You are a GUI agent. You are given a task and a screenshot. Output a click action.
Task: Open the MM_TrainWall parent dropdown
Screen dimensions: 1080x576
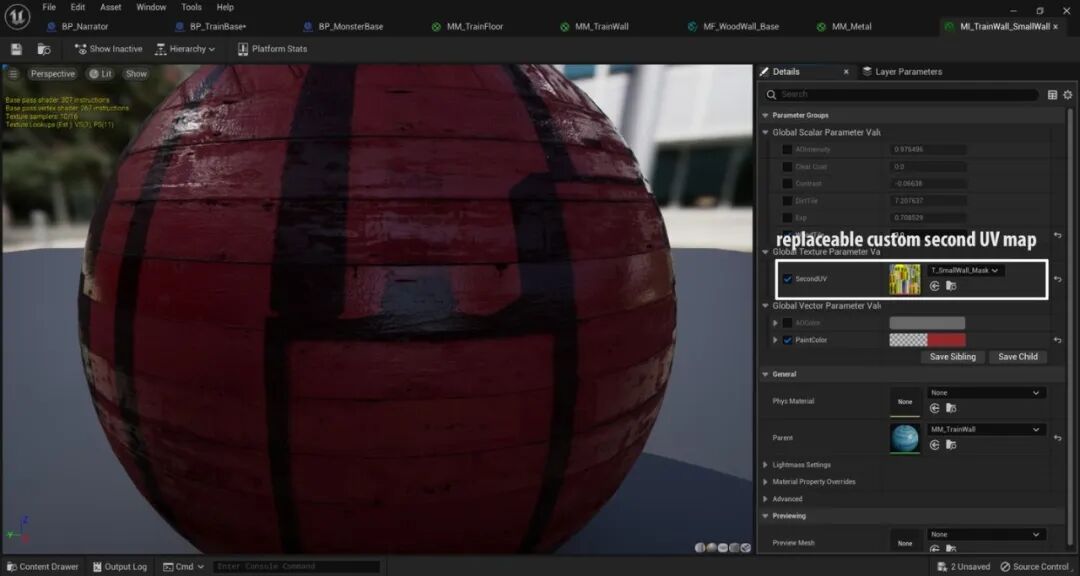click(986, 429)
